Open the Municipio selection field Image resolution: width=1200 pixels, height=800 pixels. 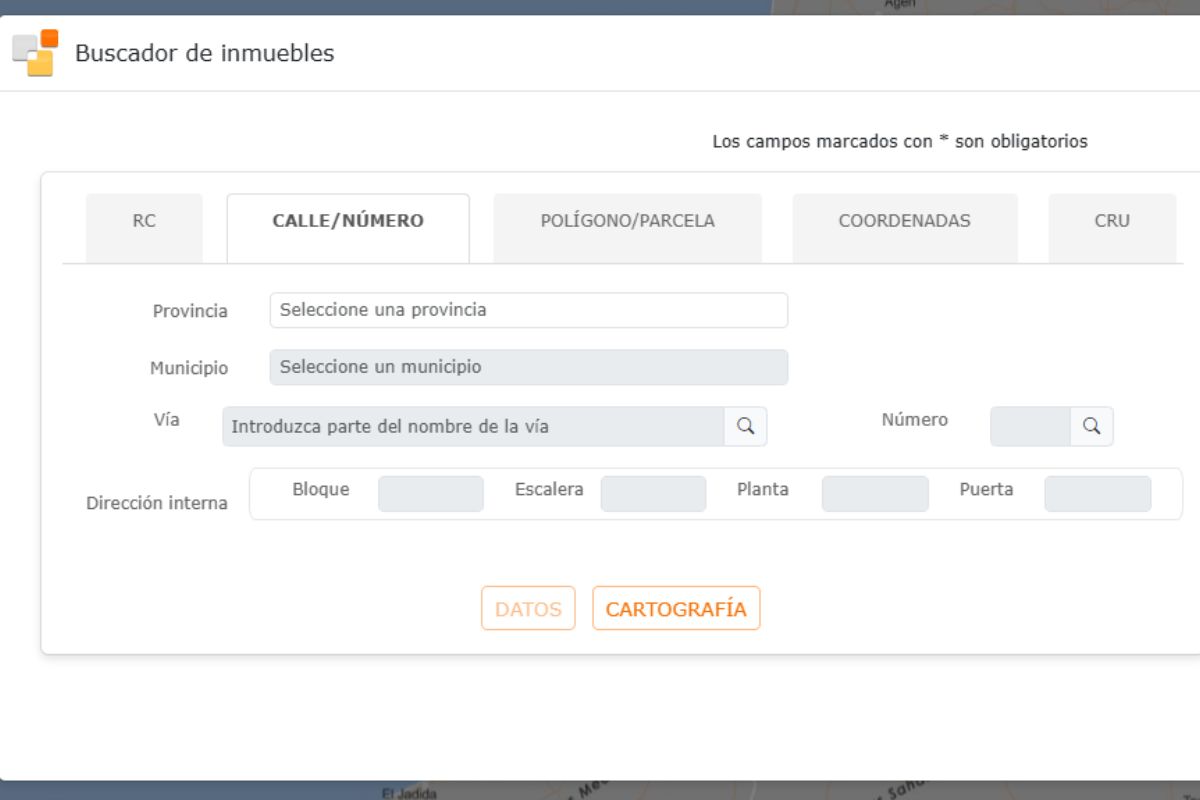(529, 367)
